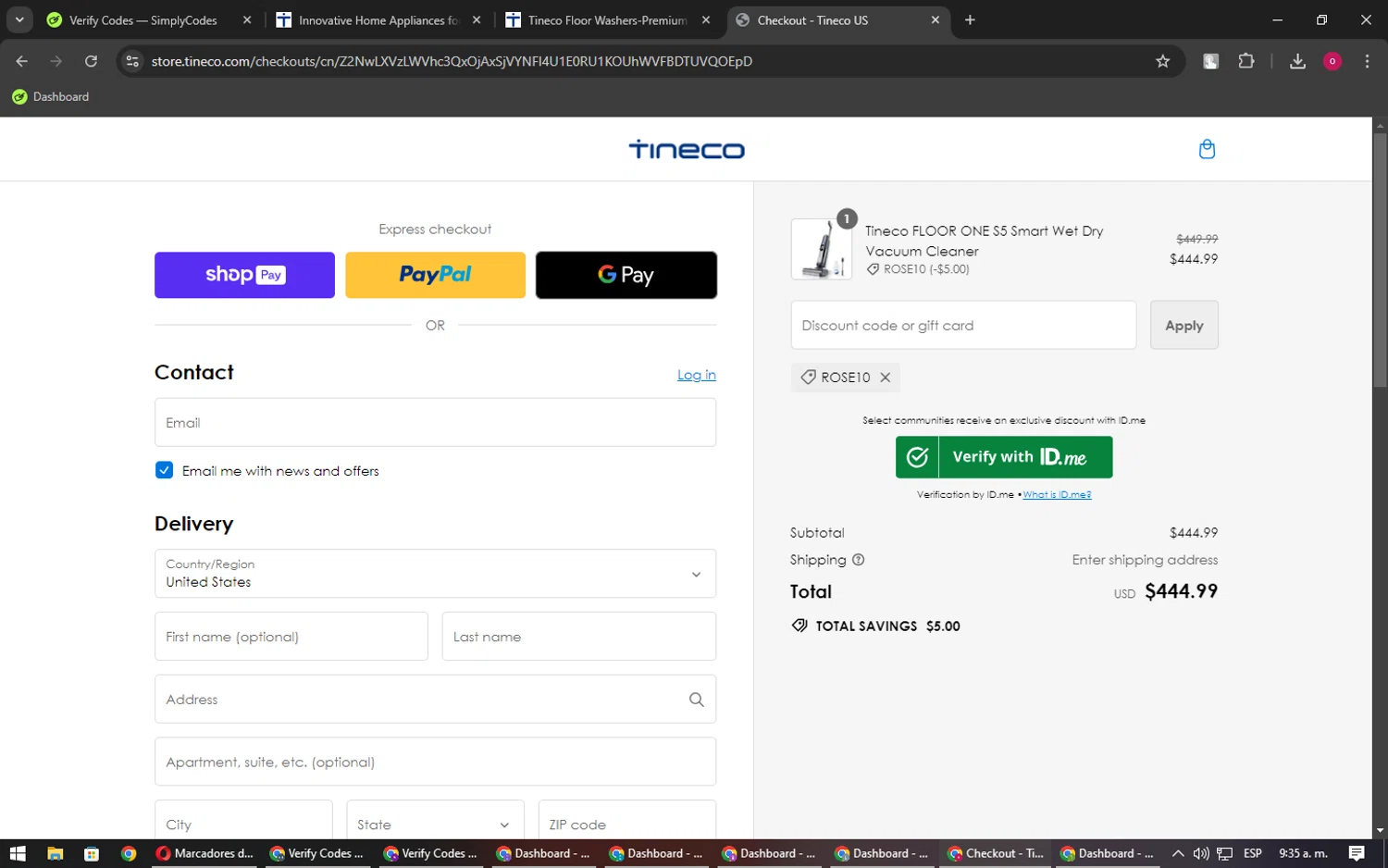
Task: Open the browser profile avatar
Action: [x=1332, y=61]
